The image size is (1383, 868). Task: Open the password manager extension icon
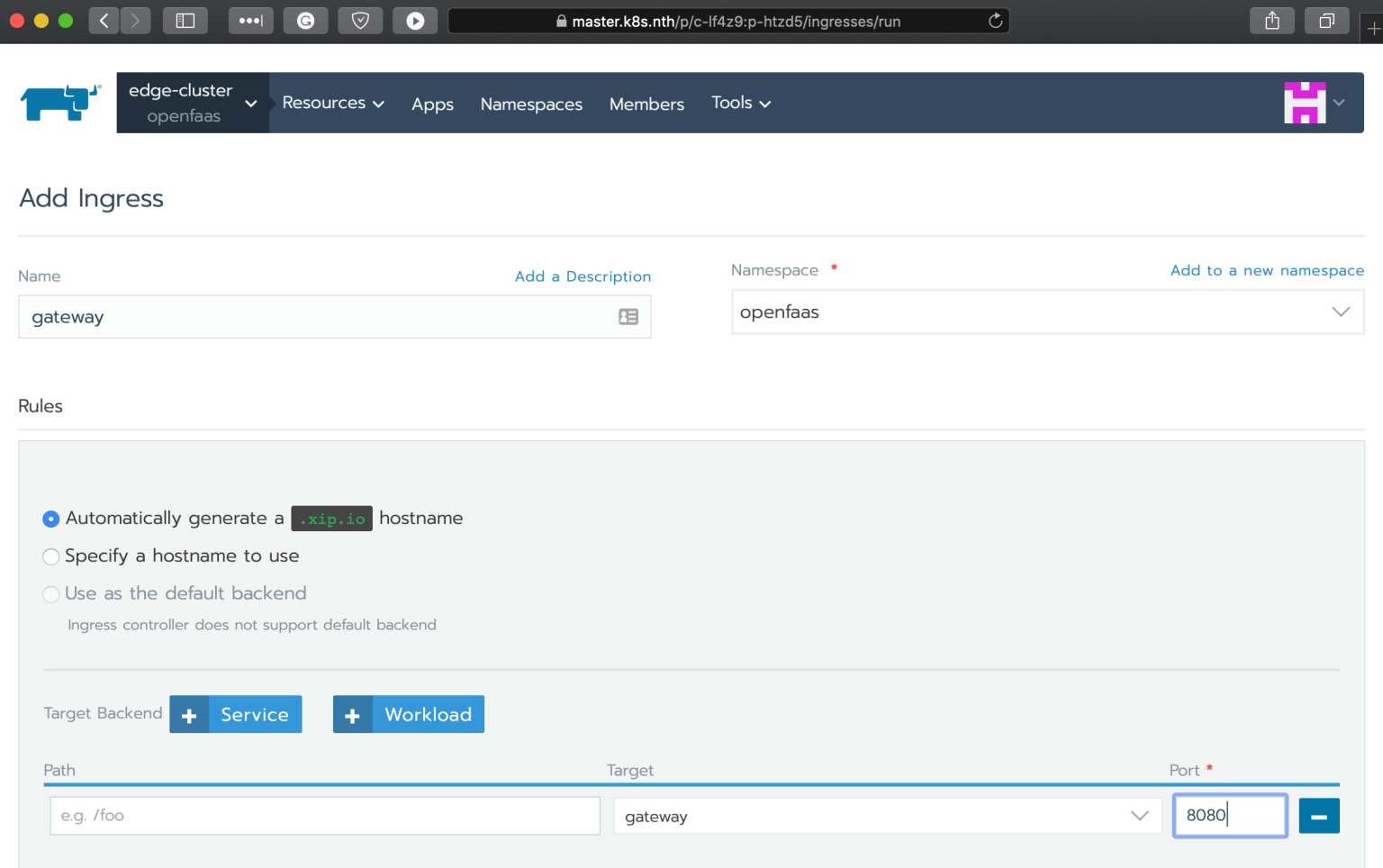(x=251, y=20)
